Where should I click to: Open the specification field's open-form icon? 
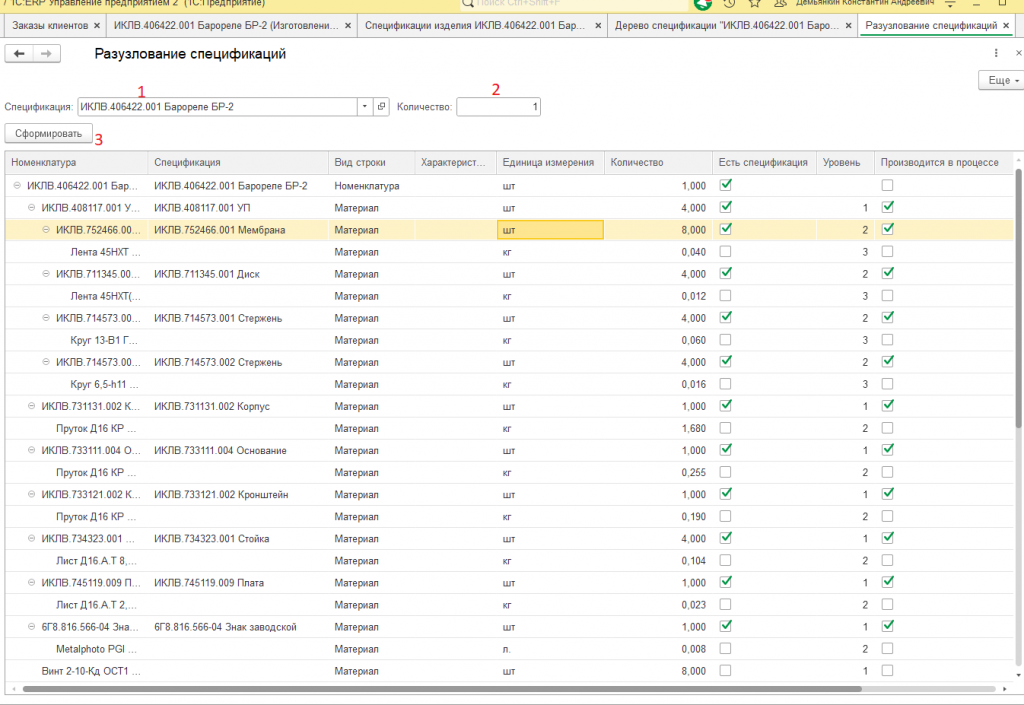[381, 106]
